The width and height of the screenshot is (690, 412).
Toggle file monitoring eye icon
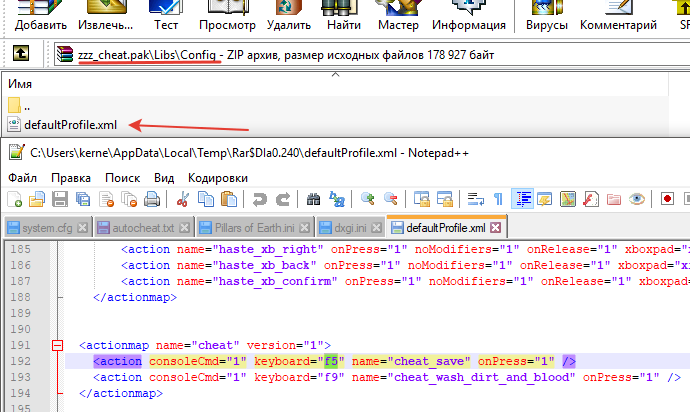pyautogui.click(x=636, y=199)
